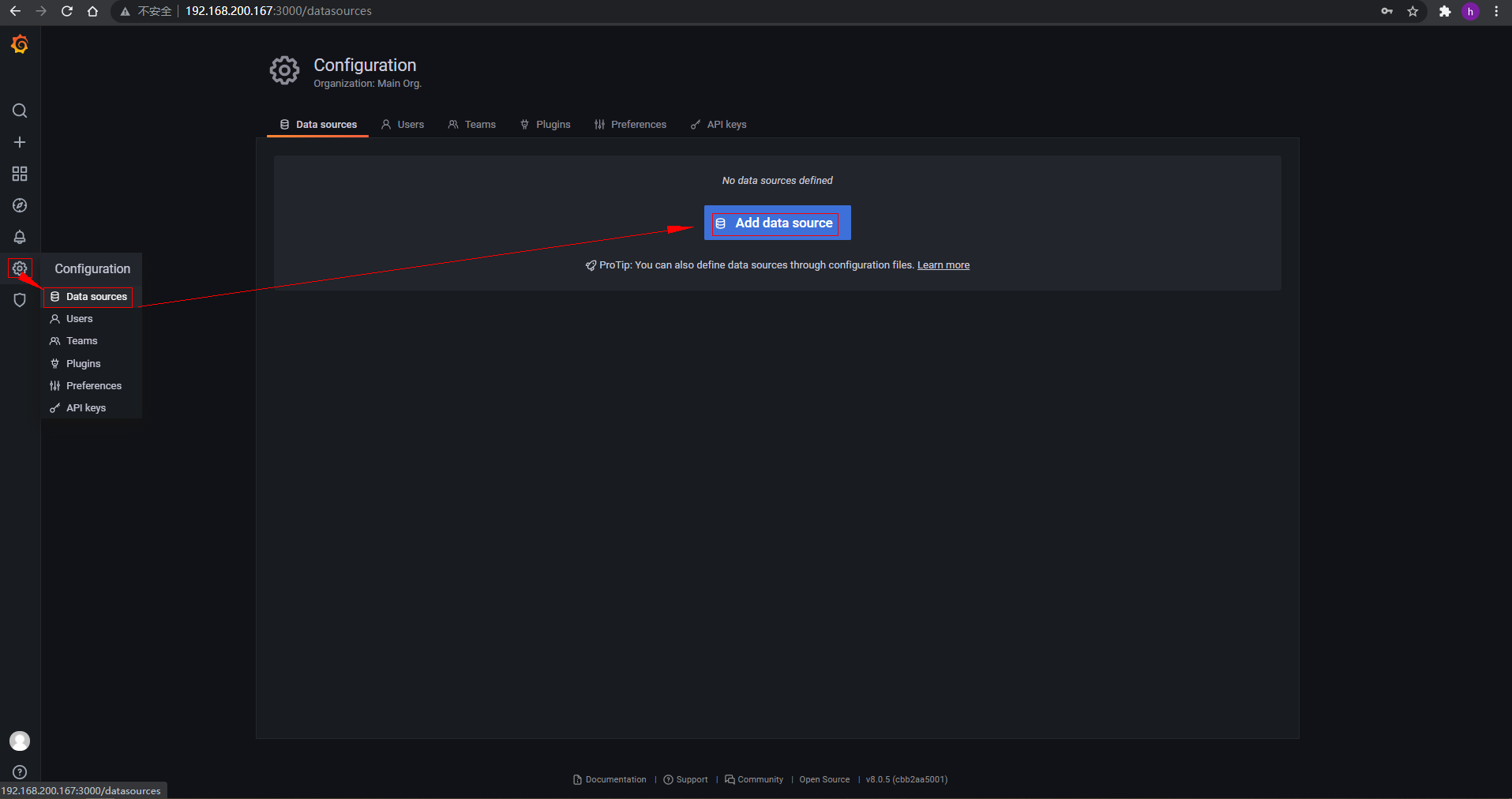Open the Alerting bell icon
1512x799 pixels.
tap(20, 237)
